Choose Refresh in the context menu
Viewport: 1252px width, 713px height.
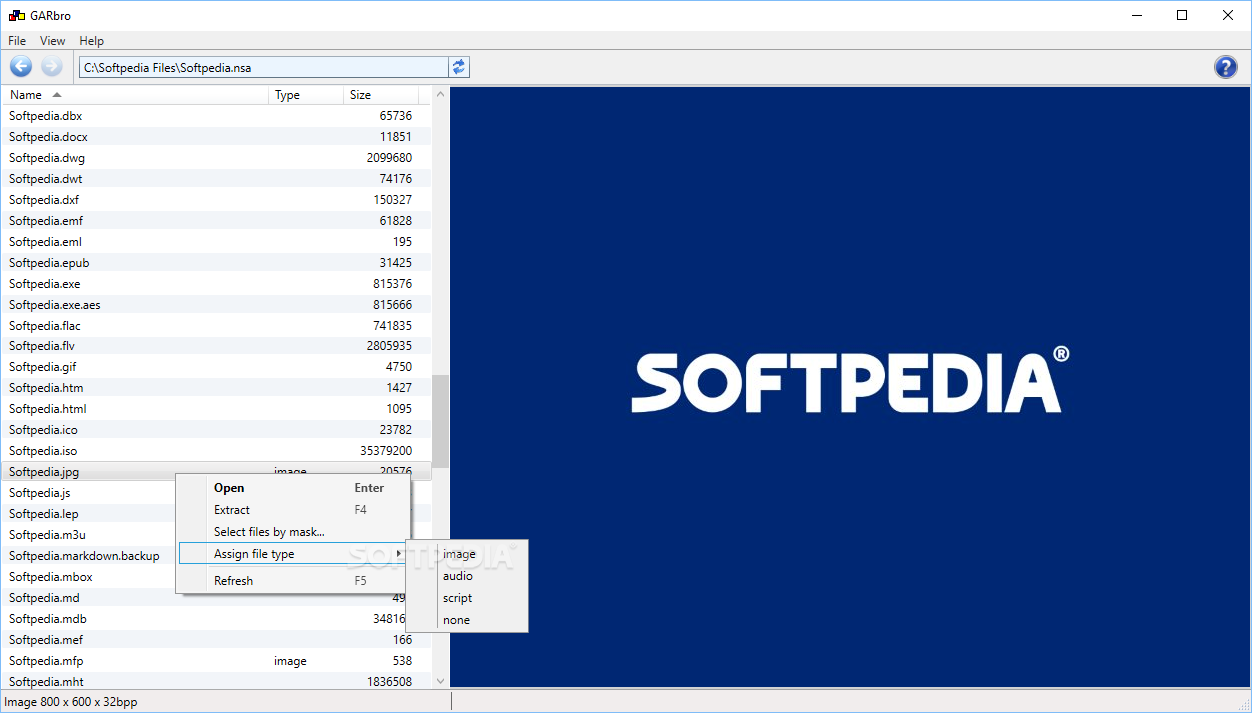(293, 581)
